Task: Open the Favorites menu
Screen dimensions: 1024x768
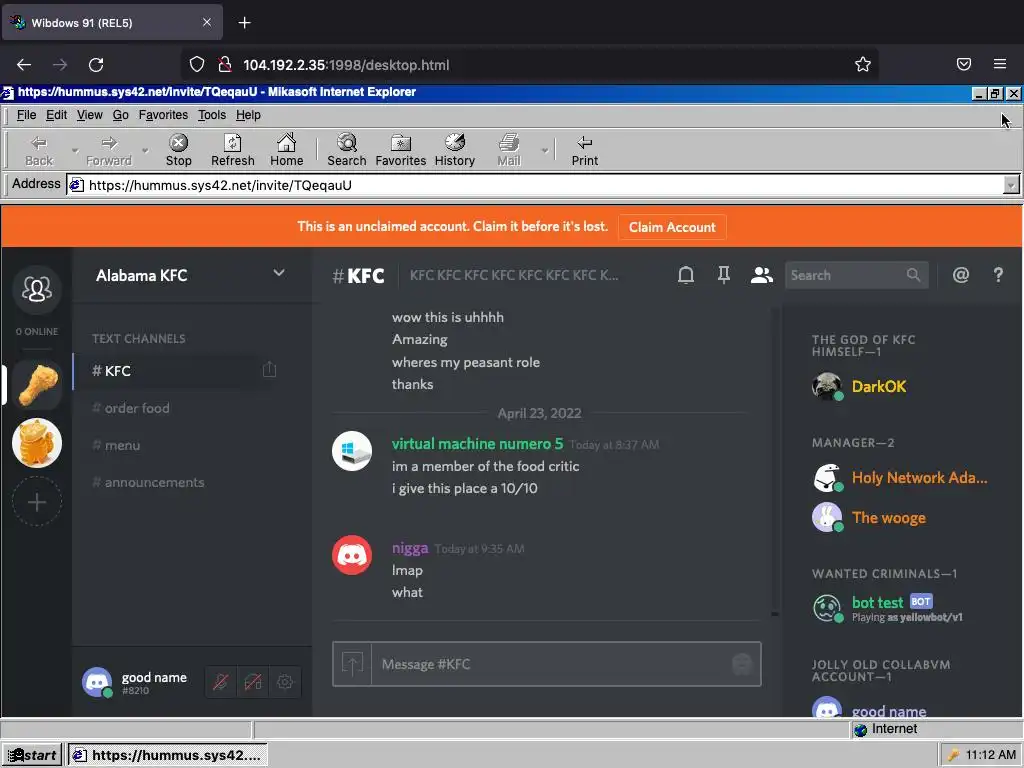Action: [x=163, y=115]
